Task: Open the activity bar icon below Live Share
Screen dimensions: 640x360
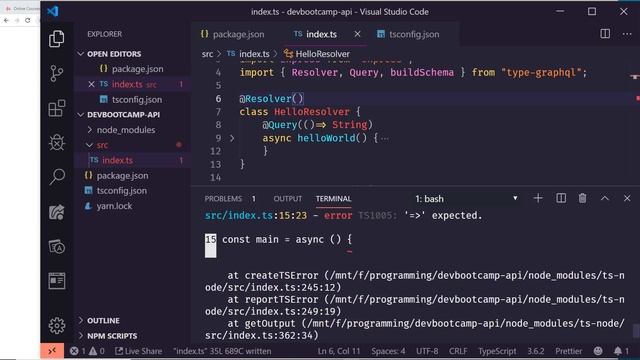Action: coord(57,247)
